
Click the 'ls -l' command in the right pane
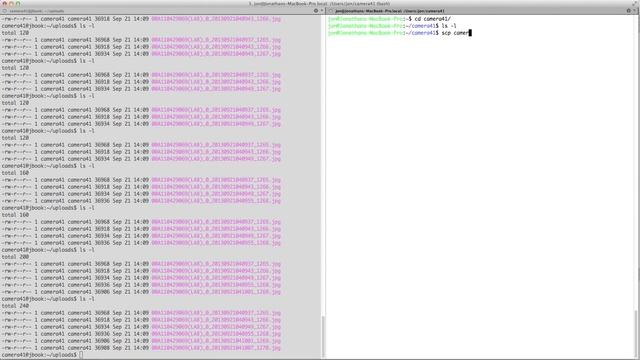click(449, 26)
